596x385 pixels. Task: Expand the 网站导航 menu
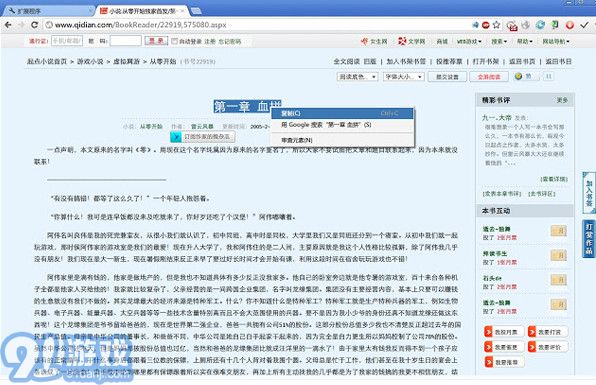coord(556,41)
